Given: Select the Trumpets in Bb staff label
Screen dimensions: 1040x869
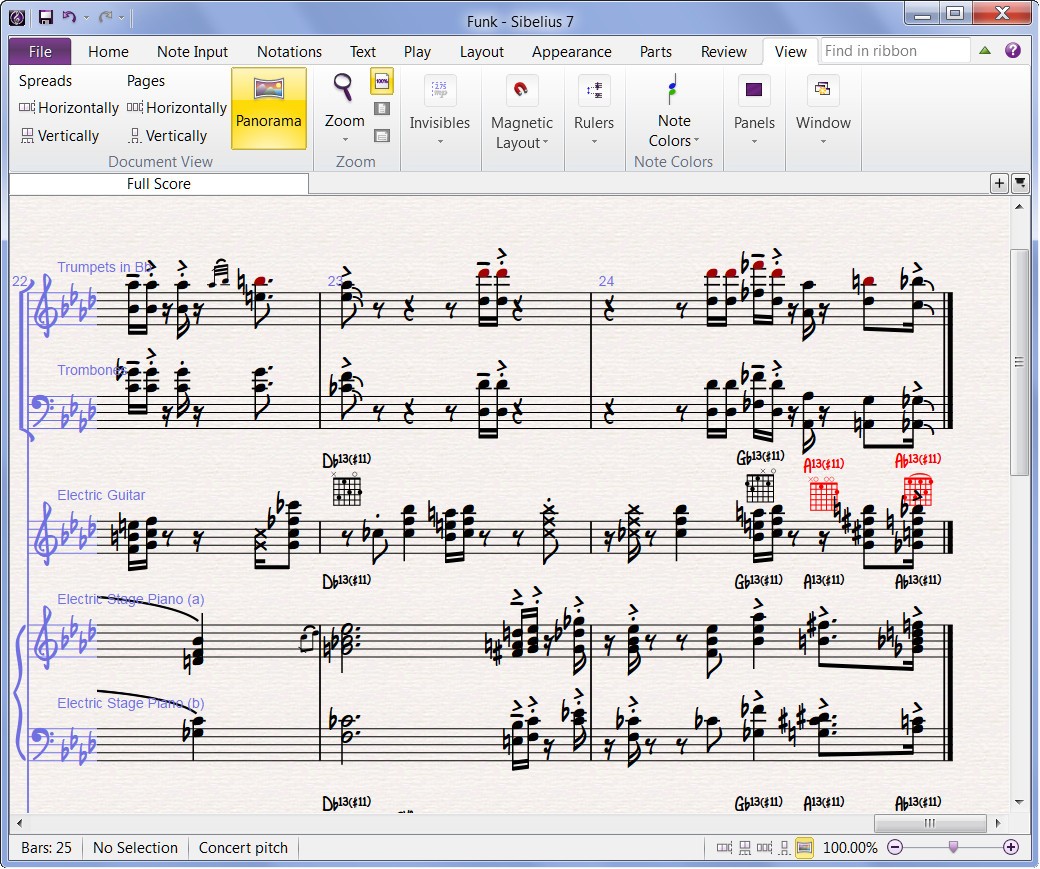Looking at the screenshot, I should point(105,267).
